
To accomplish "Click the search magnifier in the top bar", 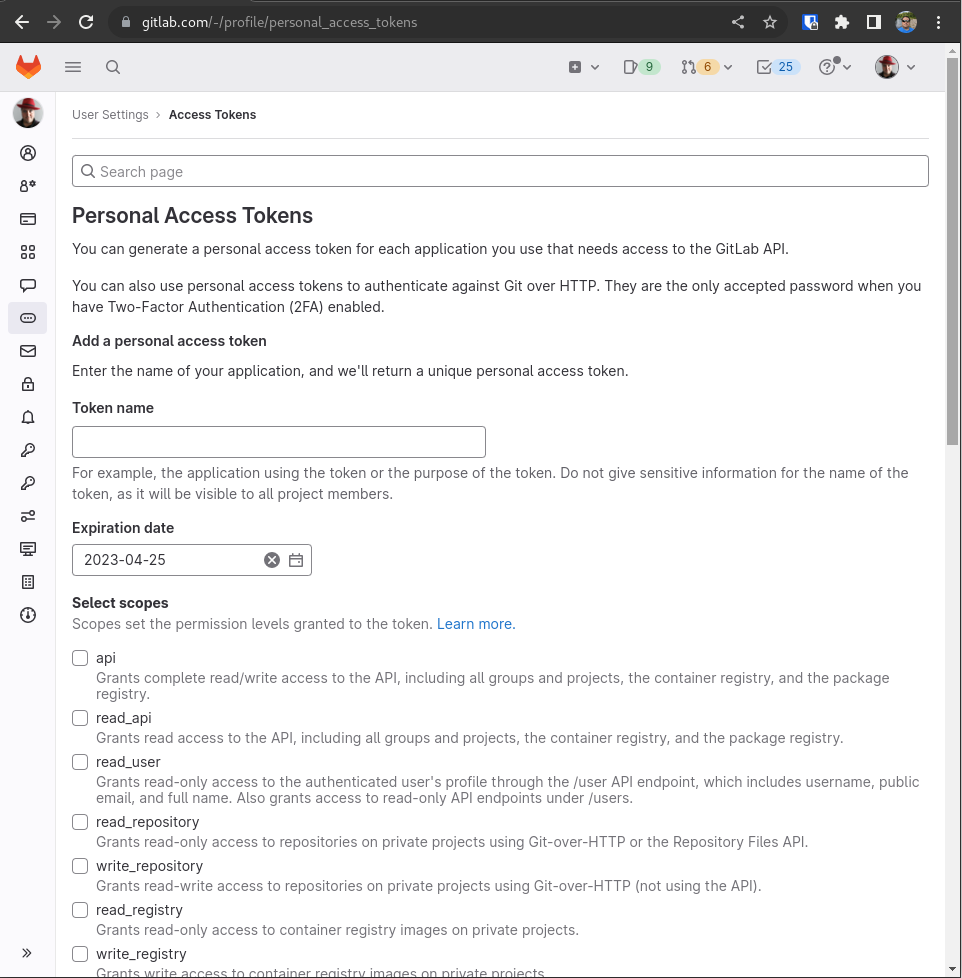I will click(113, 67).
